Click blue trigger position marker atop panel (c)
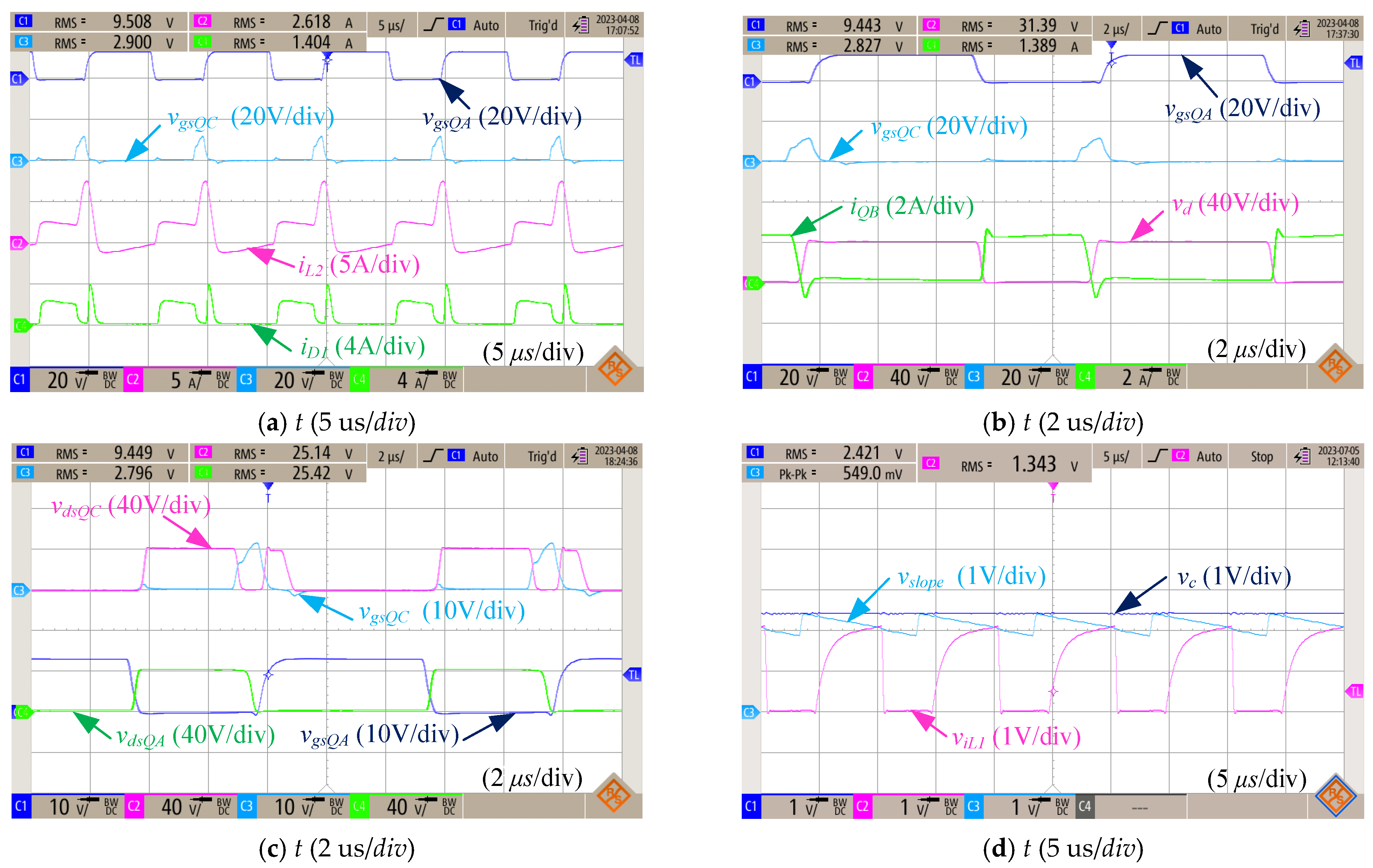Image resolution: width=1373 pixels, height=868 pixels. 268,486
